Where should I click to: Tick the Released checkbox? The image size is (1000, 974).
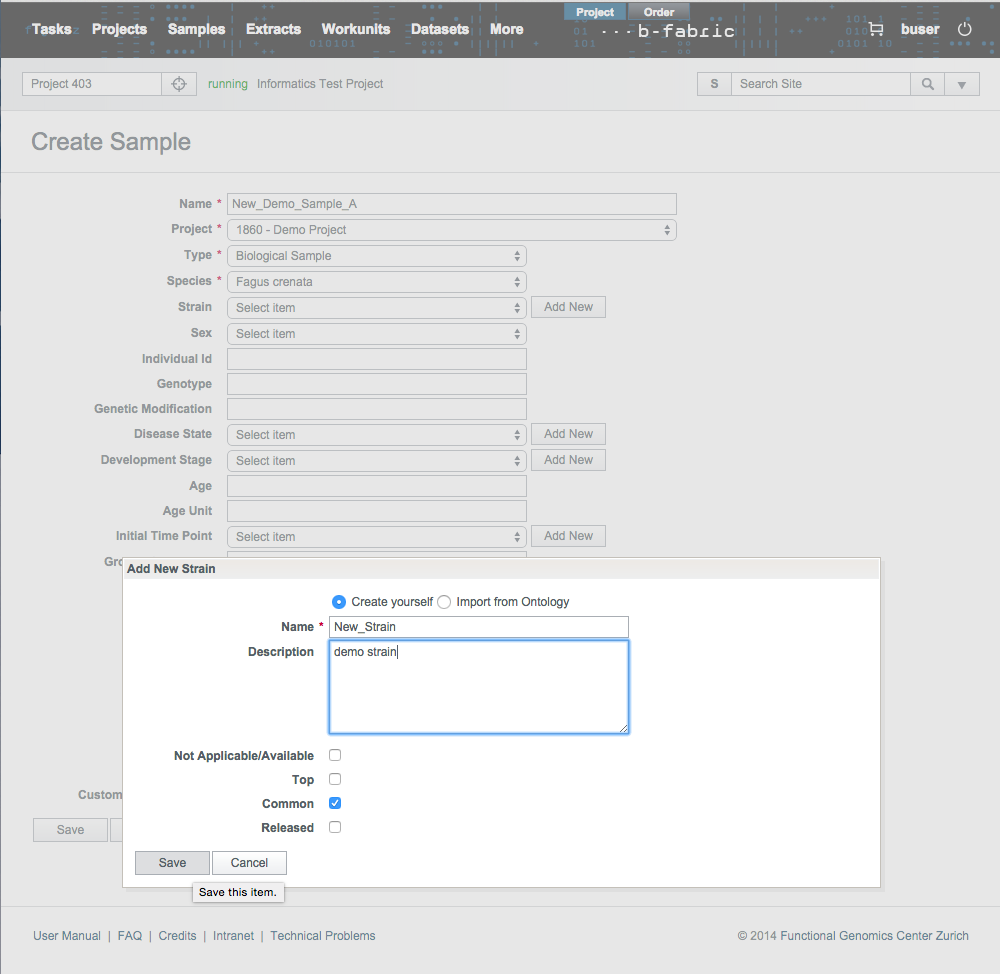(x=335, y=827)
